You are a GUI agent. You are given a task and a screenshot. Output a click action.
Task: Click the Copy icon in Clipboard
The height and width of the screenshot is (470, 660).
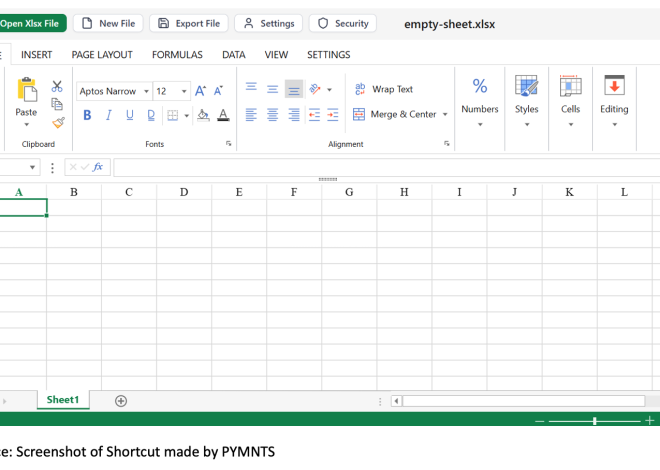pyautogui.click(x=57, y=104)
